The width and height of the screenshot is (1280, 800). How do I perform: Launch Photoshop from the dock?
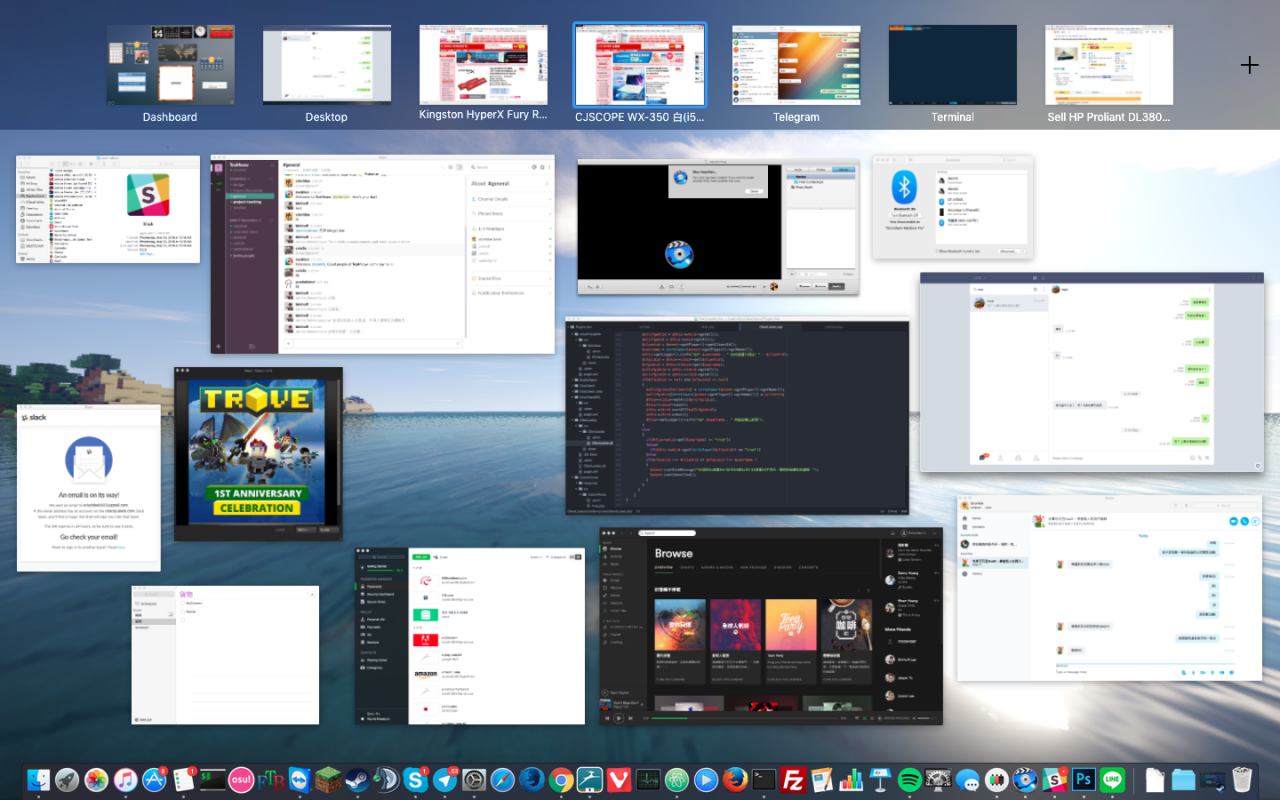click(x=1083, y=780)
